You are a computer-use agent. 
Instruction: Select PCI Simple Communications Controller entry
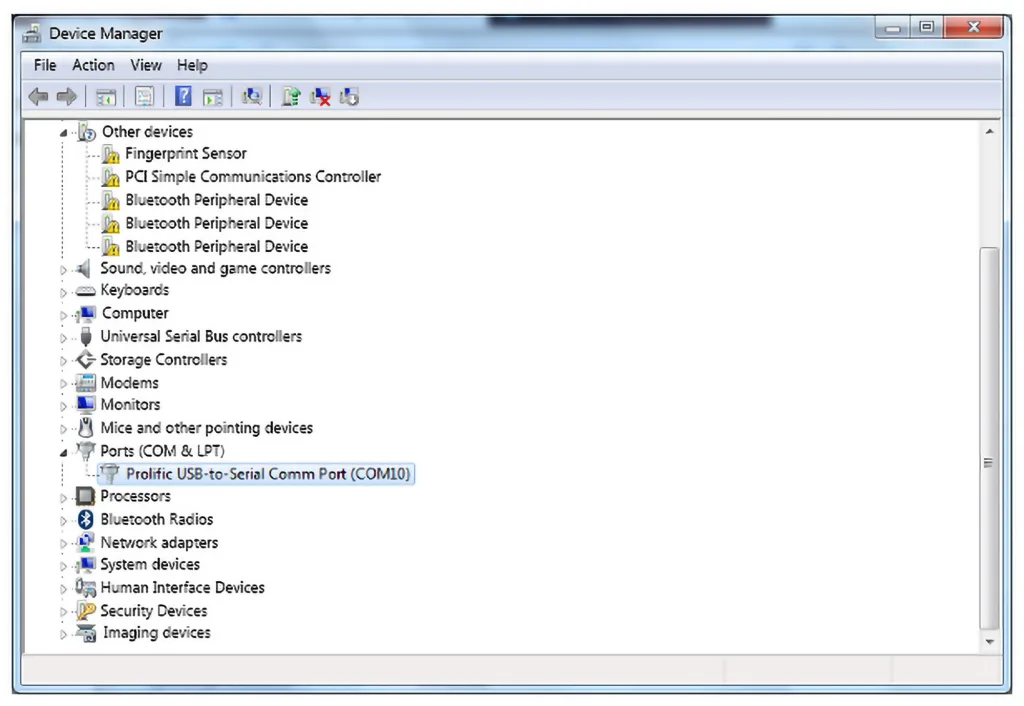[x=252, y=177]
